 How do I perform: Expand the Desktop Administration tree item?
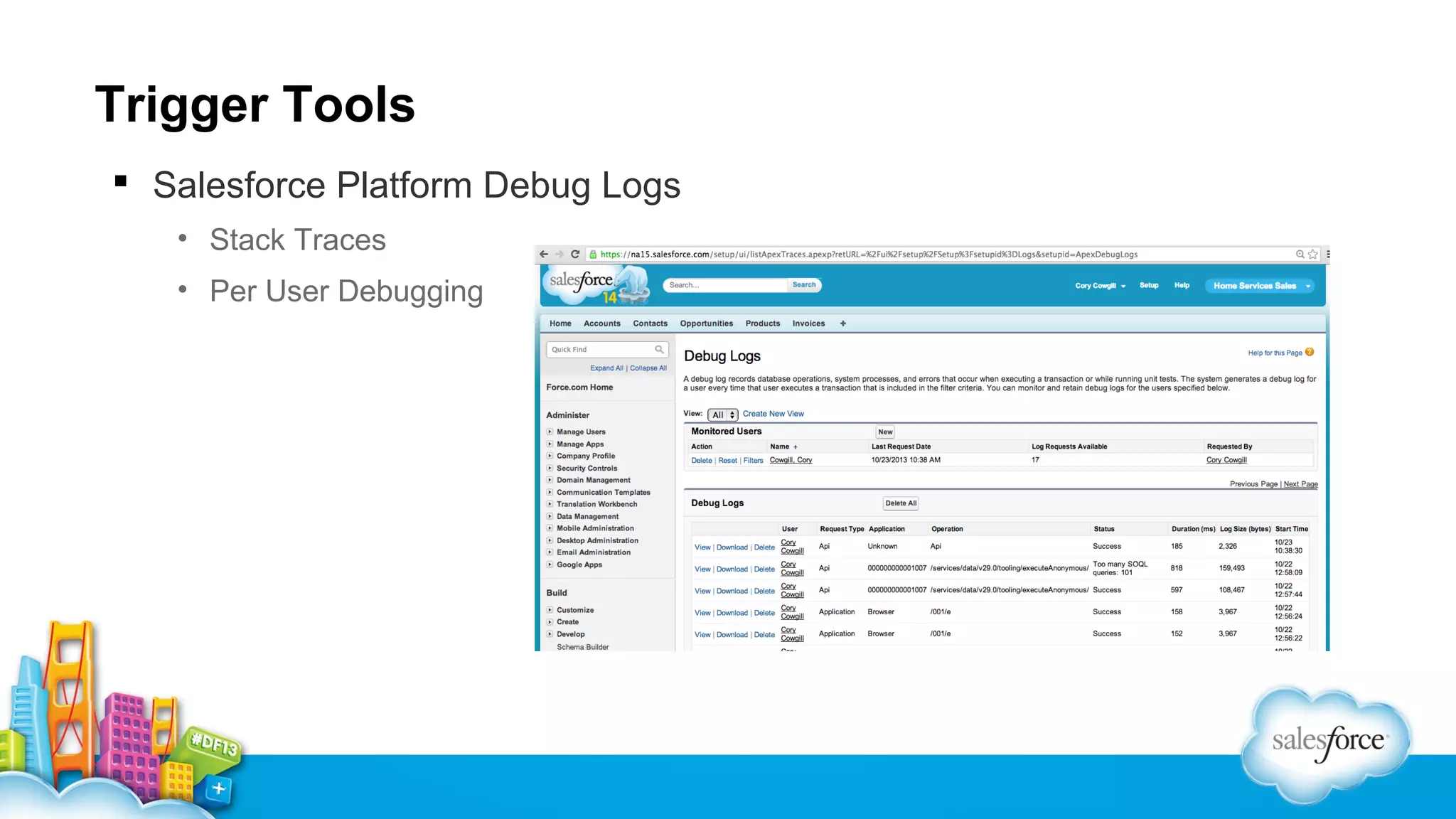550,540
